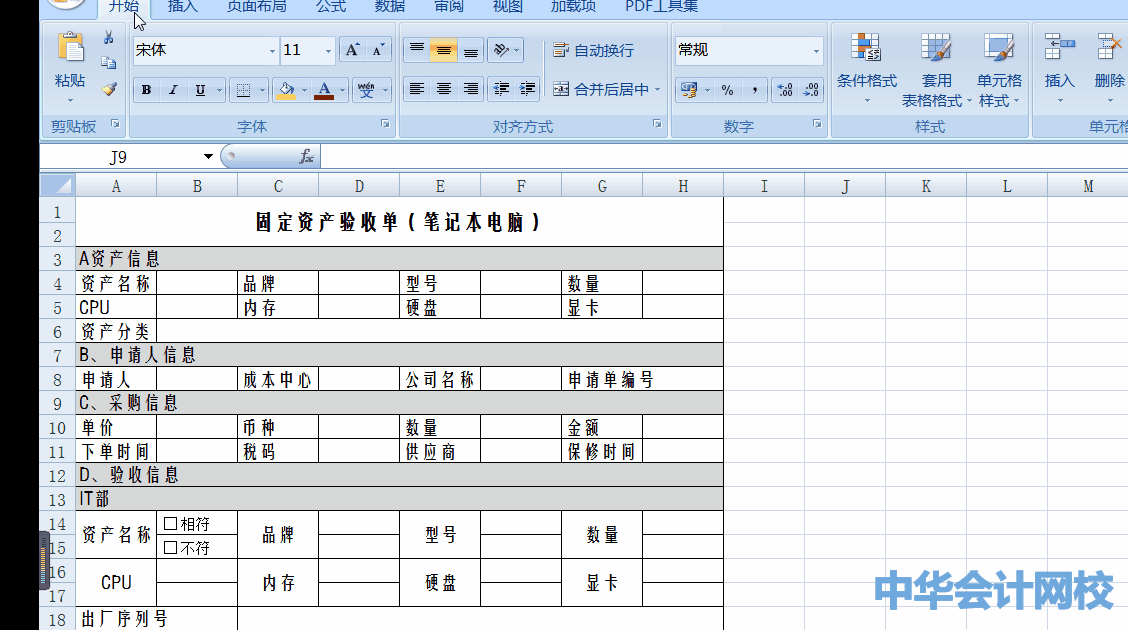The image size is (1128, 630).
Task: Select the Format Painter brush
Action: 109,89
